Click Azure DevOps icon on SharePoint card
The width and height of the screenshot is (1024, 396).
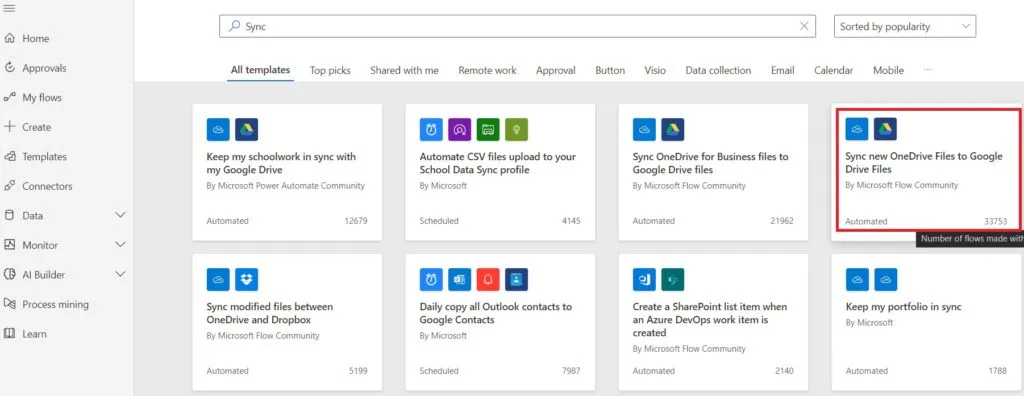(x=644, y=279)
